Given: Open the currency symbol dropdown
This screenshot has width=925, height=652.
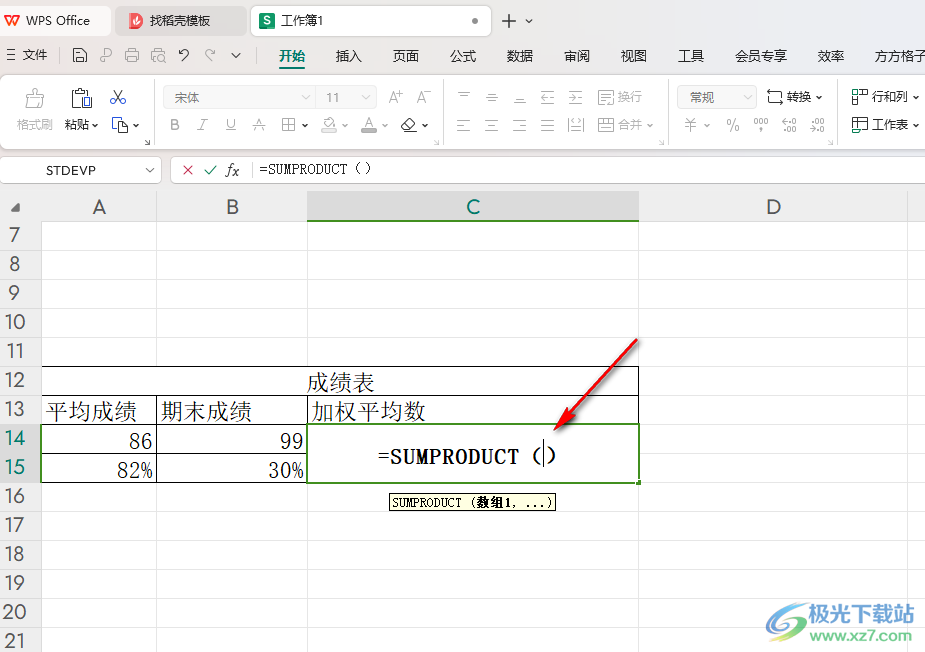Looking at the screenshot, I should [x=707, y=125].
